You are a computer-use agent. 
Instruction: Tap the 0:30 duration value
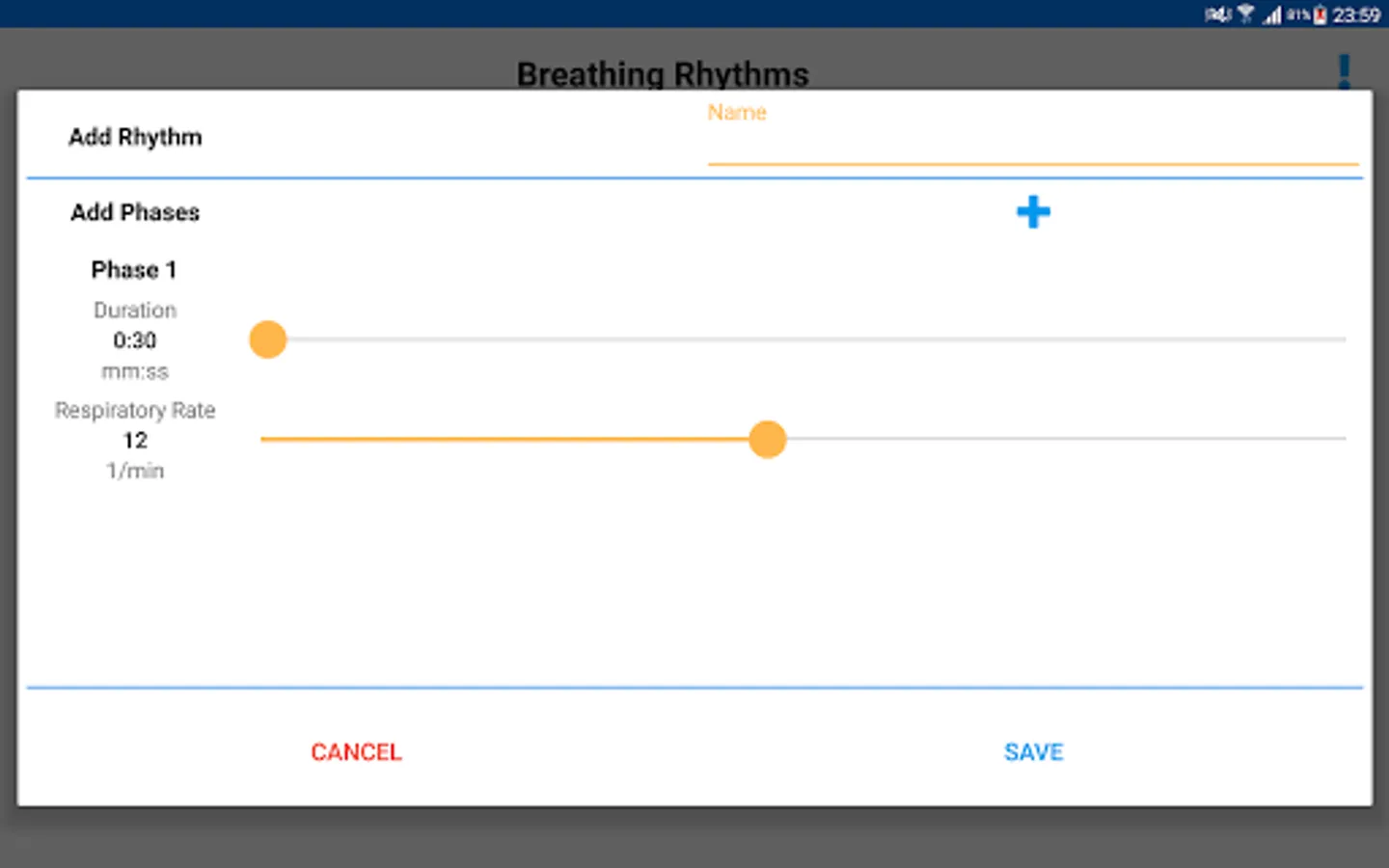134,340
